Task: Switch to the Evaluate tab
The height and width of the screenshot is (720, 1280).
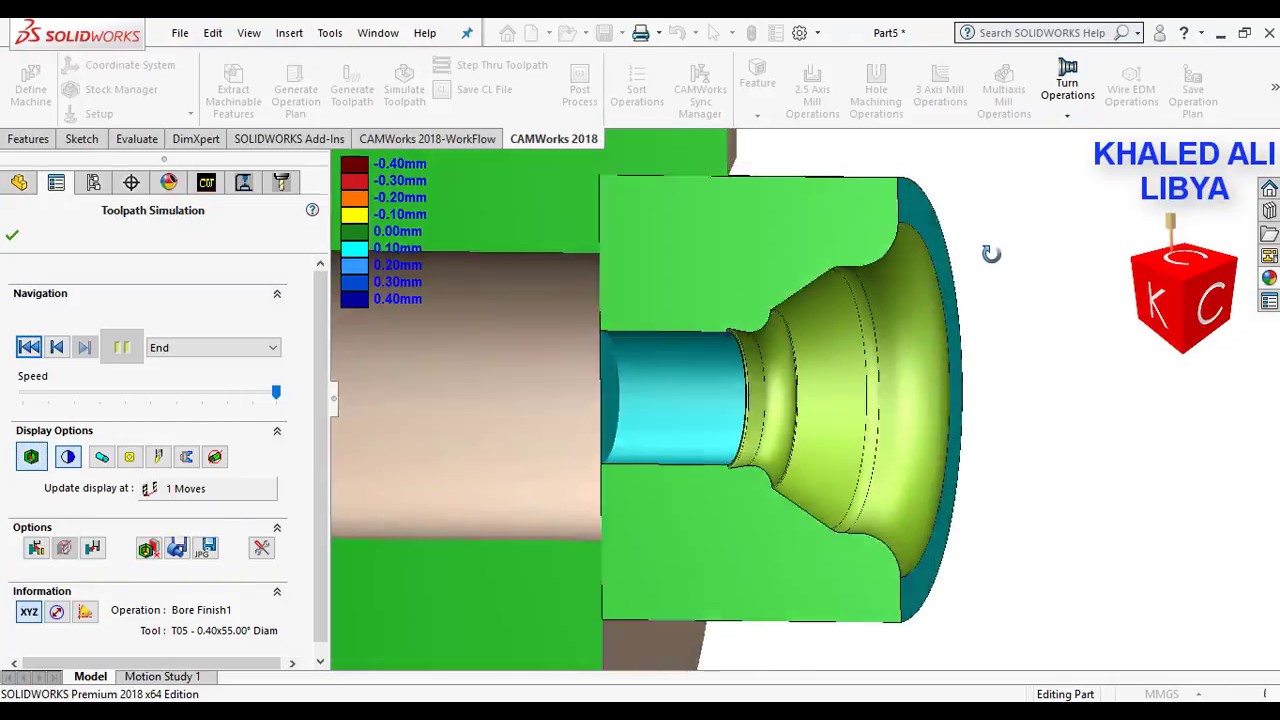Action: 137,139
